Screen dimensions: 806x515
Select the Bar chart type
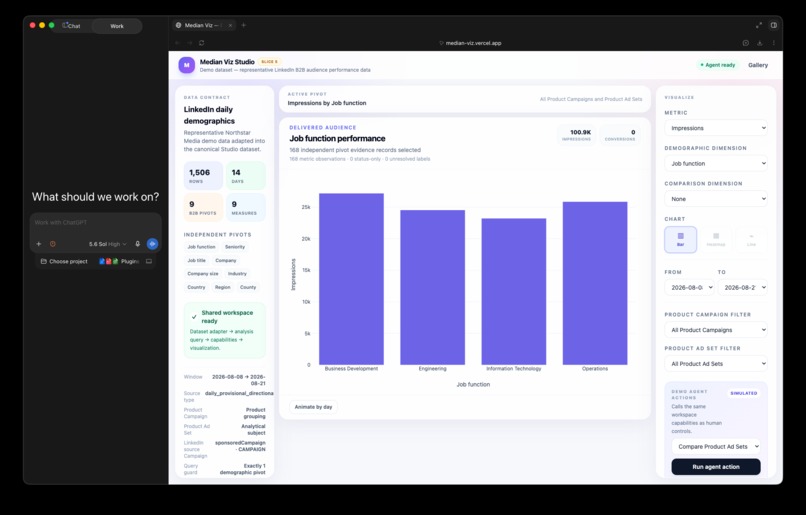click(x=681, y=240)
